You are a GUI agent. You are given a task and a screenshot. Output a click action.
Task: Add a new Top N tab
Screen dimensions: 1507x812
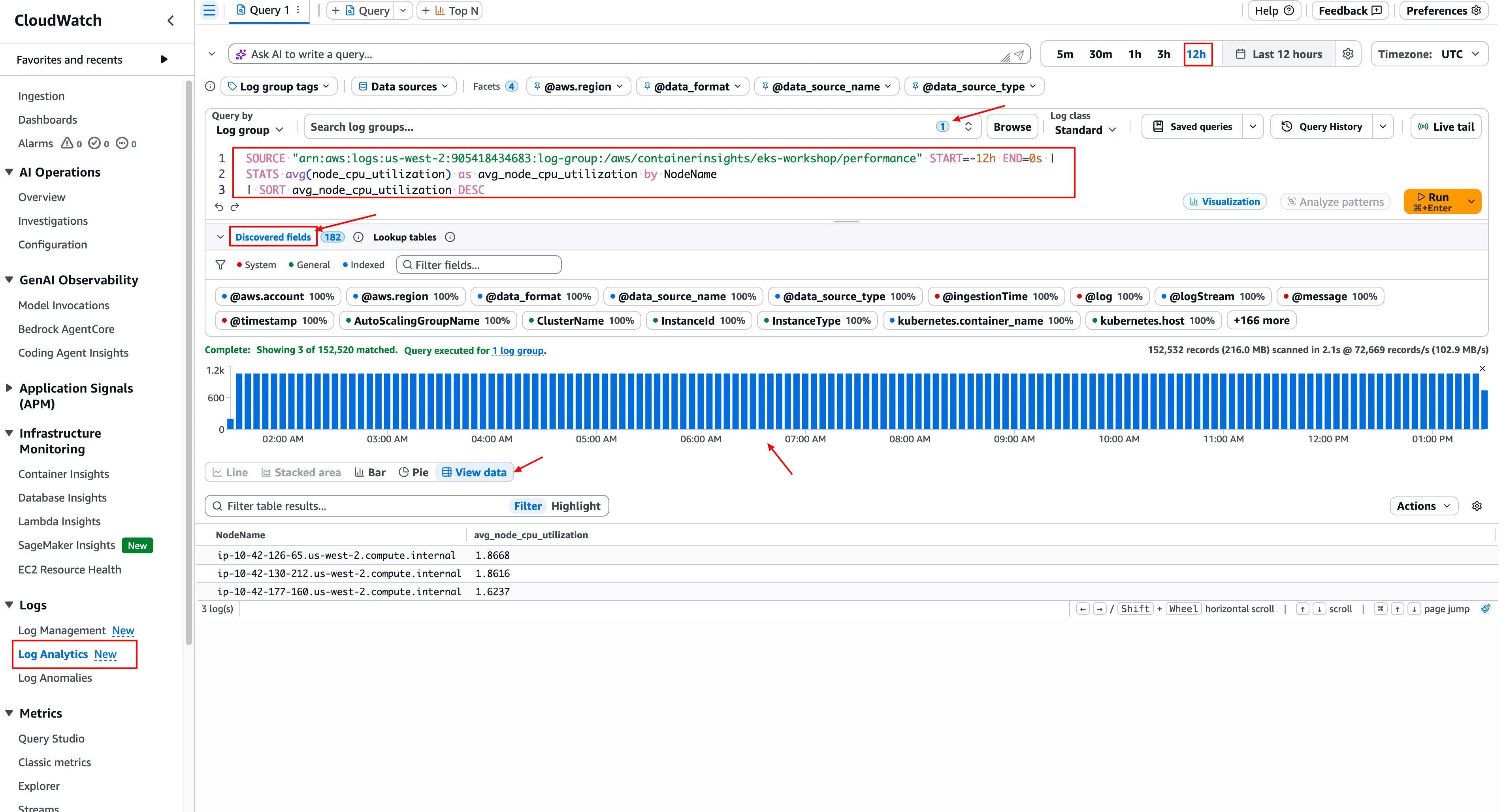click(x=449, y=11)
